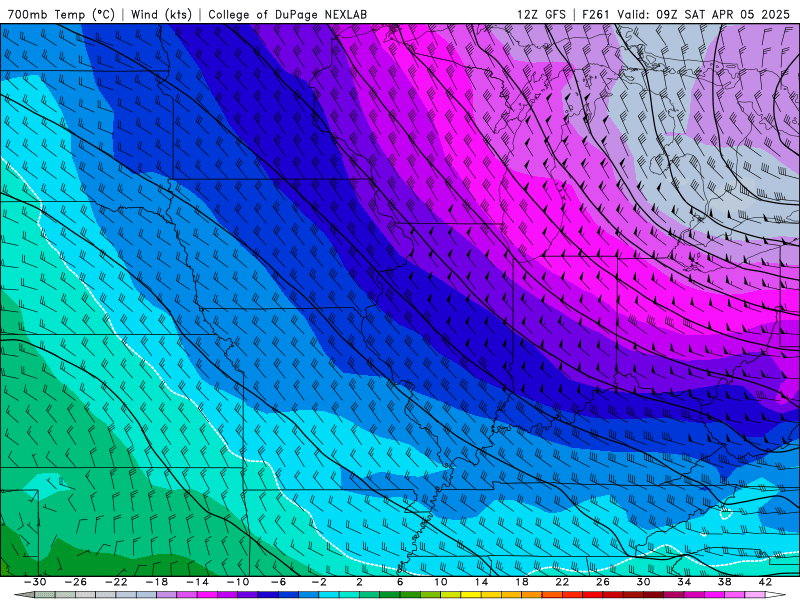800x600 pixels.
Task: Click the 26 color scale label
Action: click(x=603, y=582)
